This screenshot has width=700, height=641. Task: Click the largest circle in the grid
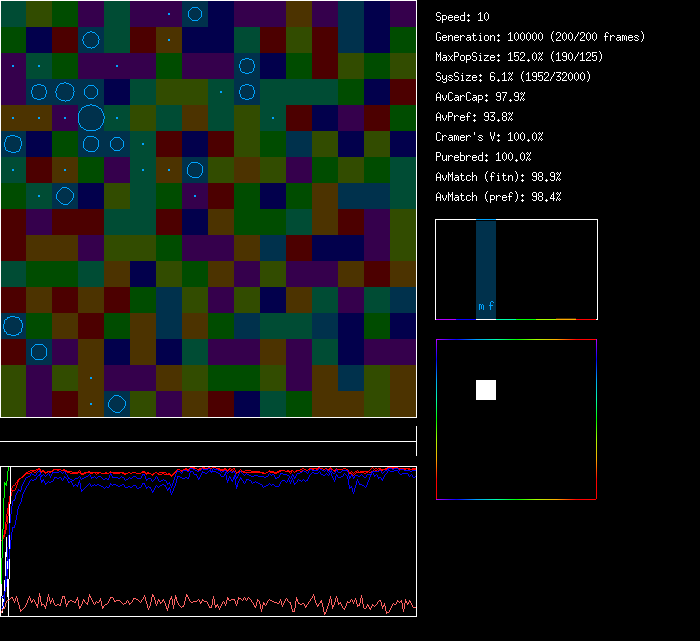[x=91, y=118]
